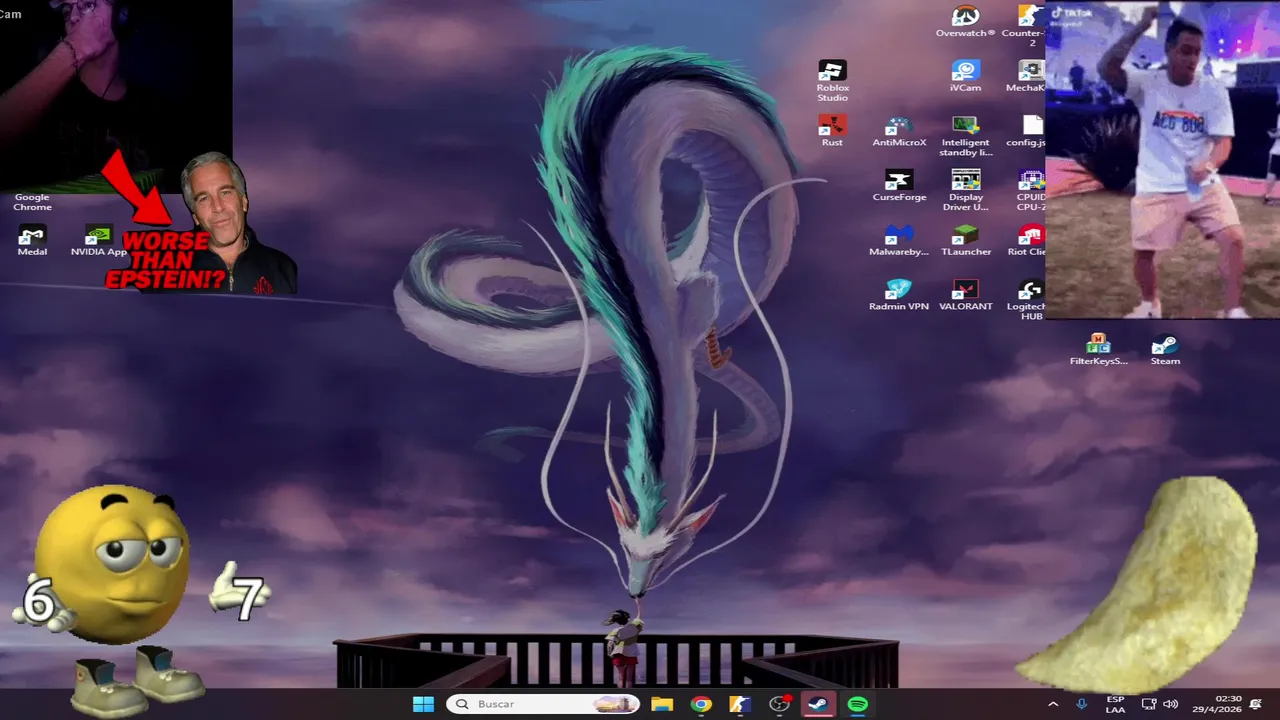1280x720 pixels.
Task: Click the TikTok video overlay
Action: click(x=1162, y=160)
